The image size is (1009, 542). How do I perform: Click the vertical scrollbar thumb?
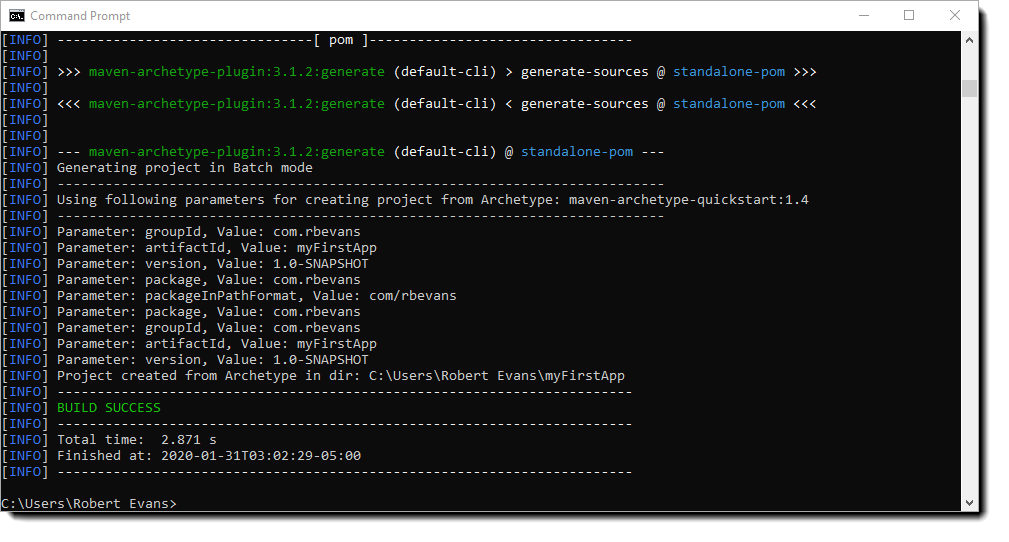[x=969, y=88]
